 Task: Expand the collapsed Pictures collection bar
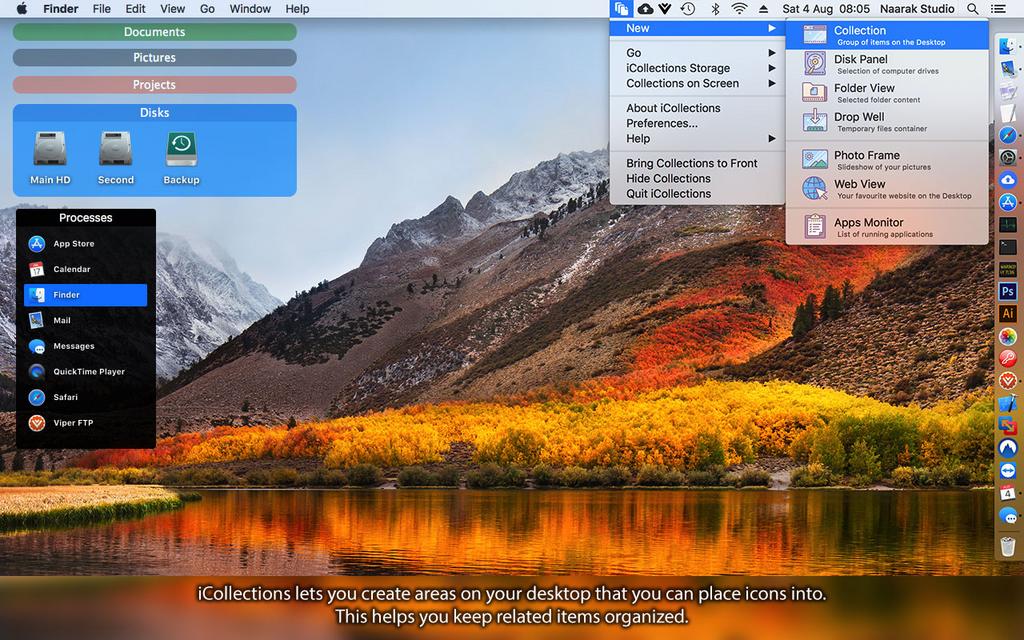tap(155, 57)
